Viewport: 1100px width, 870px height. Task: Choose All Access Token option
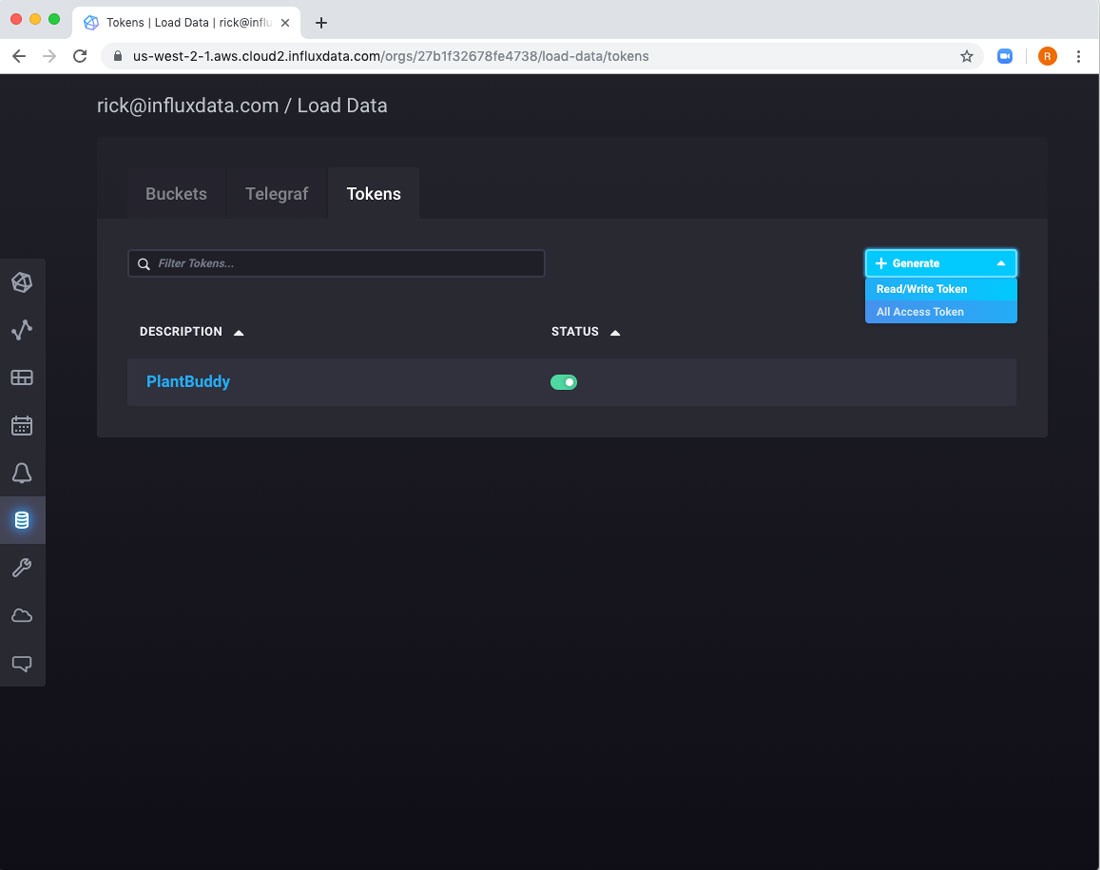(x=920, y=312)
